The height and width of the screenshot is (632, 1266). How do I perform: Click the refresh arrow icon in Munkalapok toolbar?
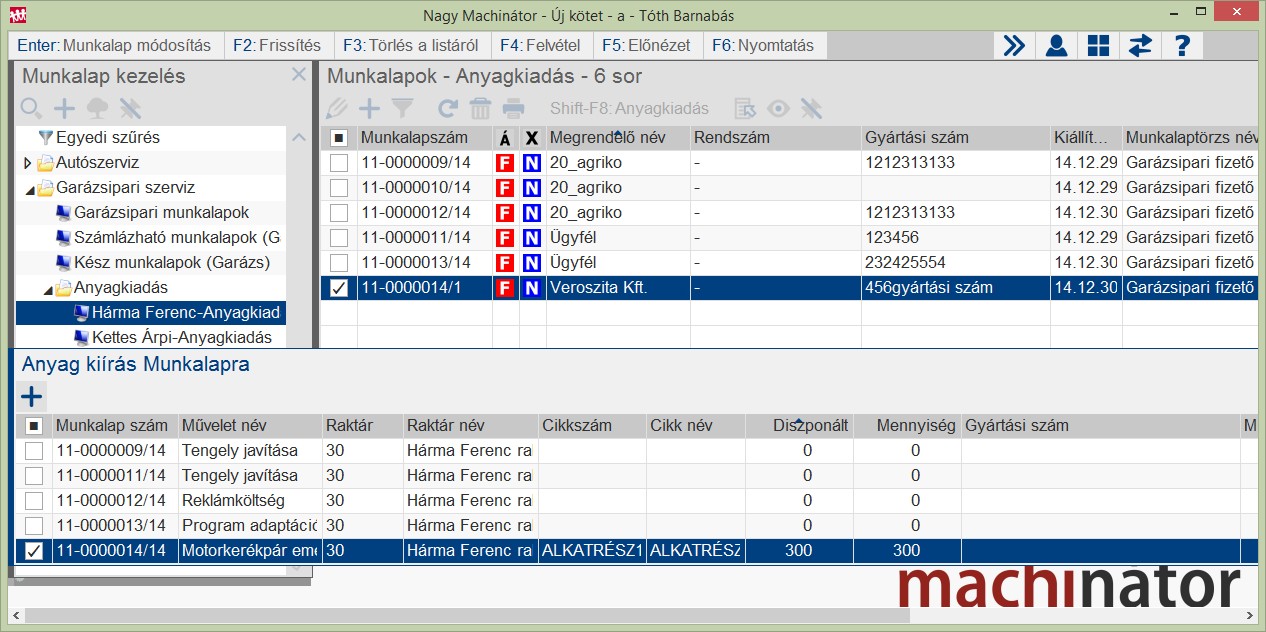pos(448,108)
